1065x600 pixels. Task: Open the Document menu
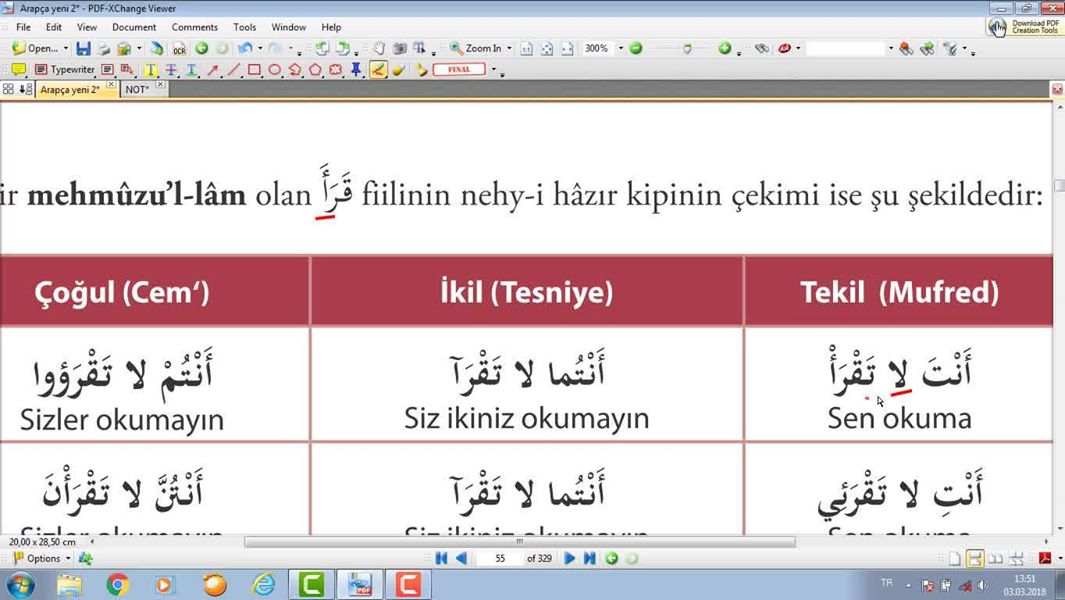134,27
